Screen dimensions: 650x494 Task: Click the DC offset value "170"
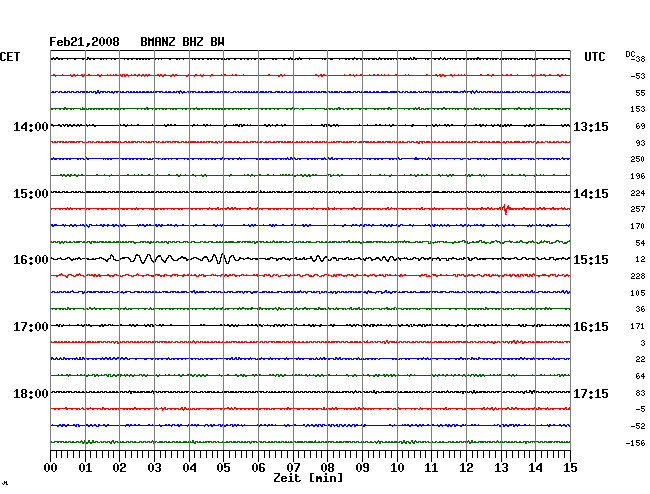pyautogui.click(x=638, y=226)
